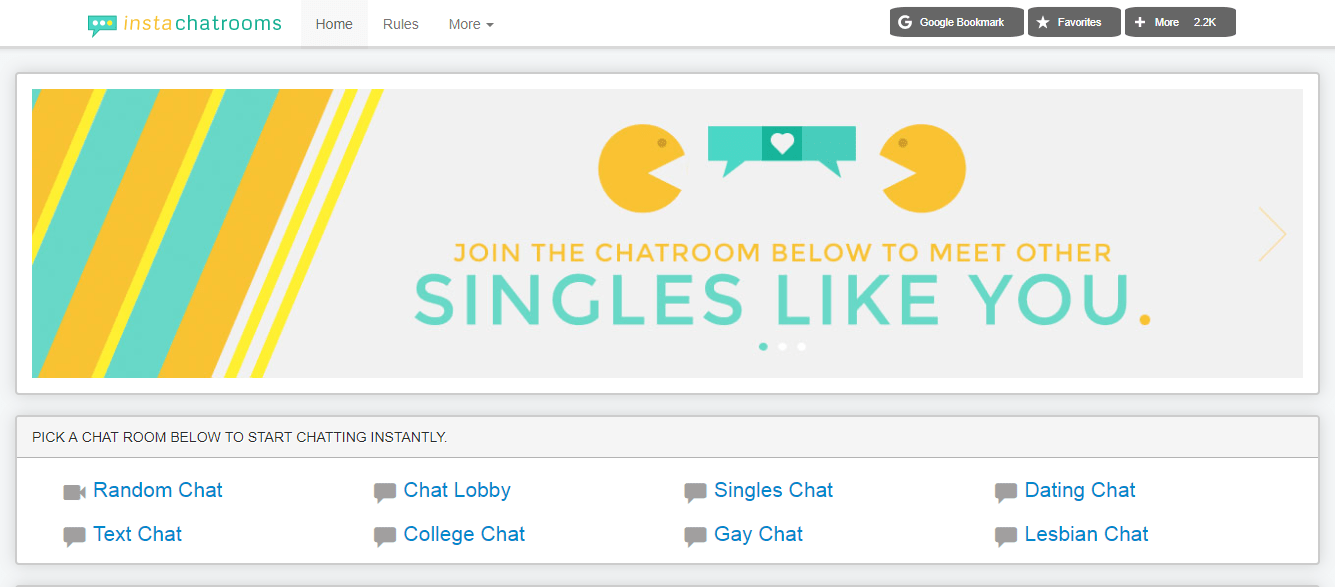Expand the More dropdown in navigation bar
This screenshot has width=1335, height=587.
point(471,24)
